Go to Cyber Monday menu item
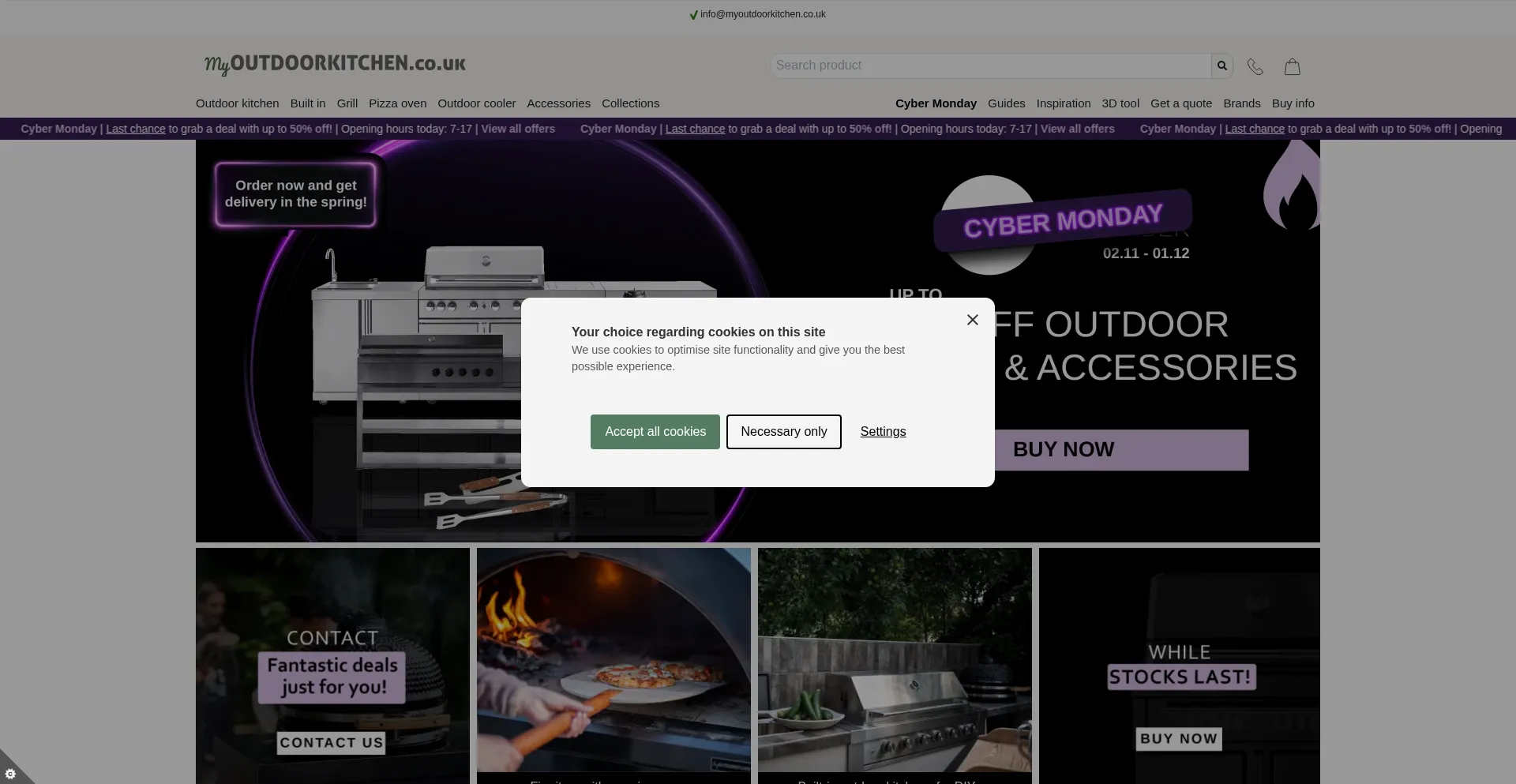Viewport: 1516px width, 784px height. click(936, 103)
